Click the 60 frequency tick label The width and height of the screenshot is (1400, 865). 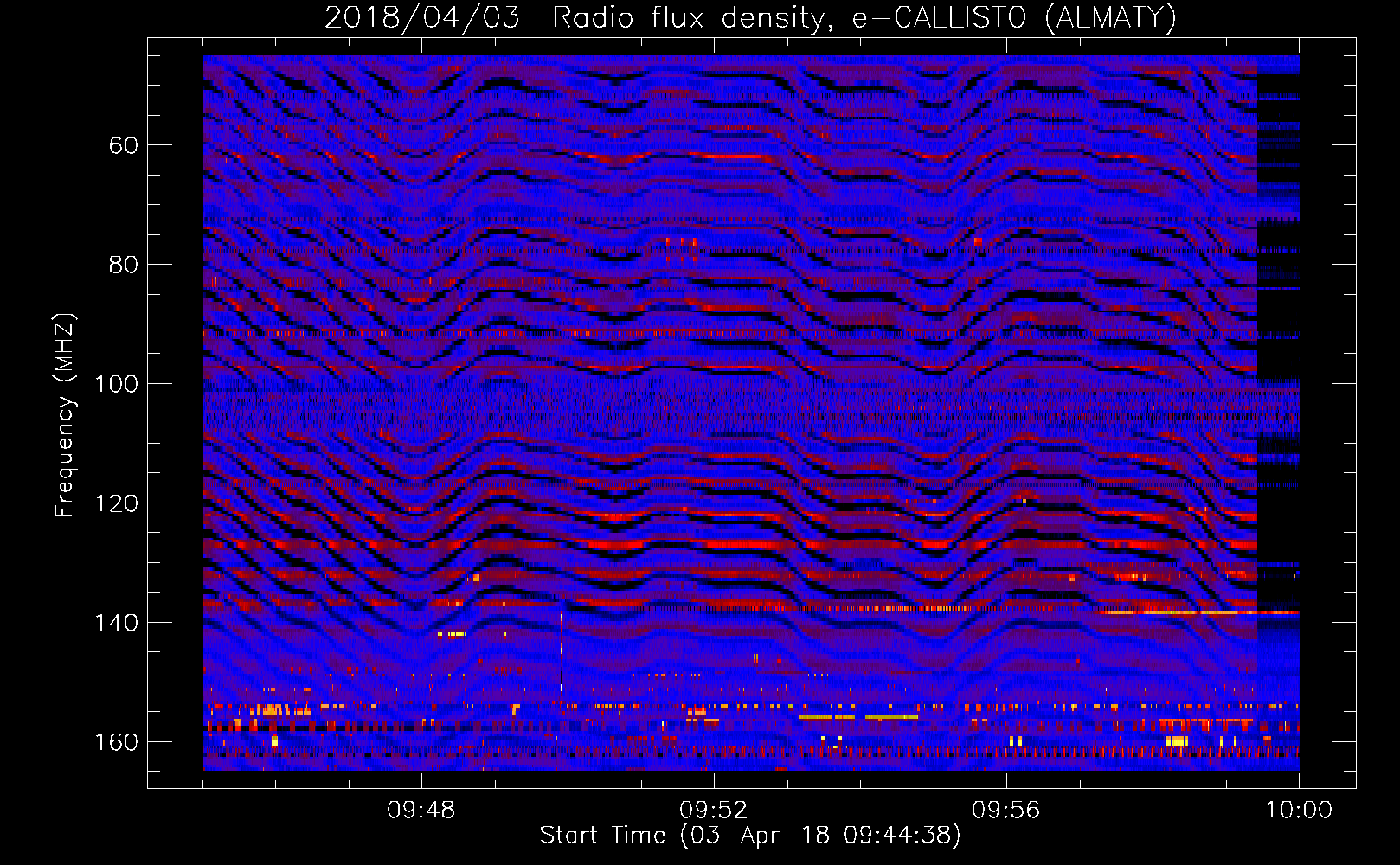click(124, 145)
